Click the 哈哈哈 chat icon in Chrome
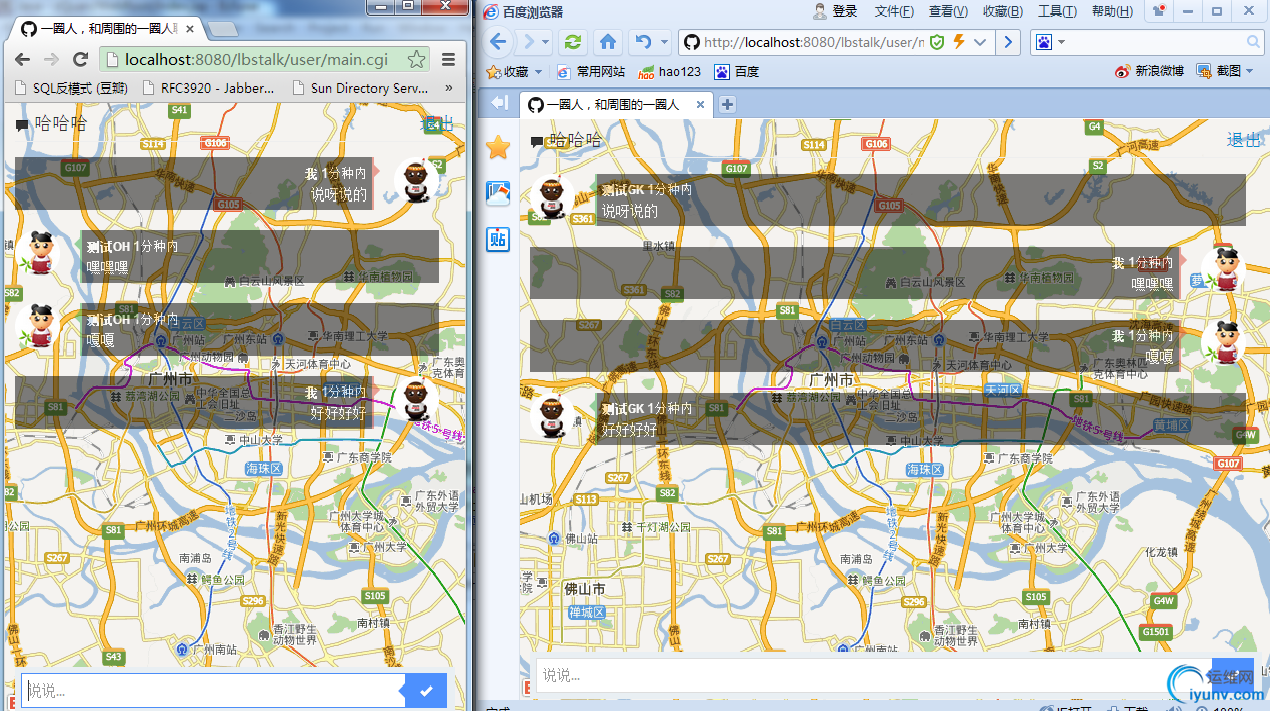The height and width of the screenshot is (711, 1270). tap(22, 126)
